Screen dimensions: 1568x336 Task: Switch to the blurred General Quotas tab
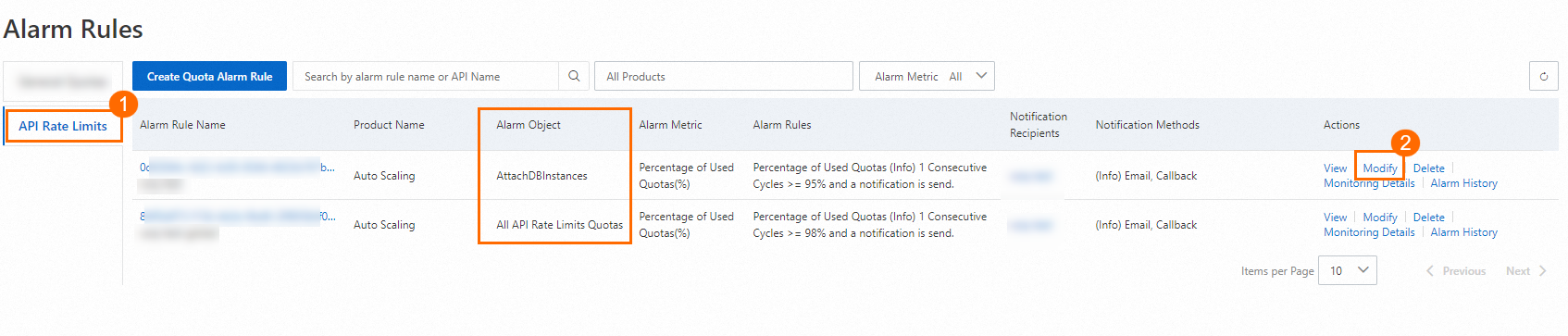pyautogui.click(x=63, y=81)
